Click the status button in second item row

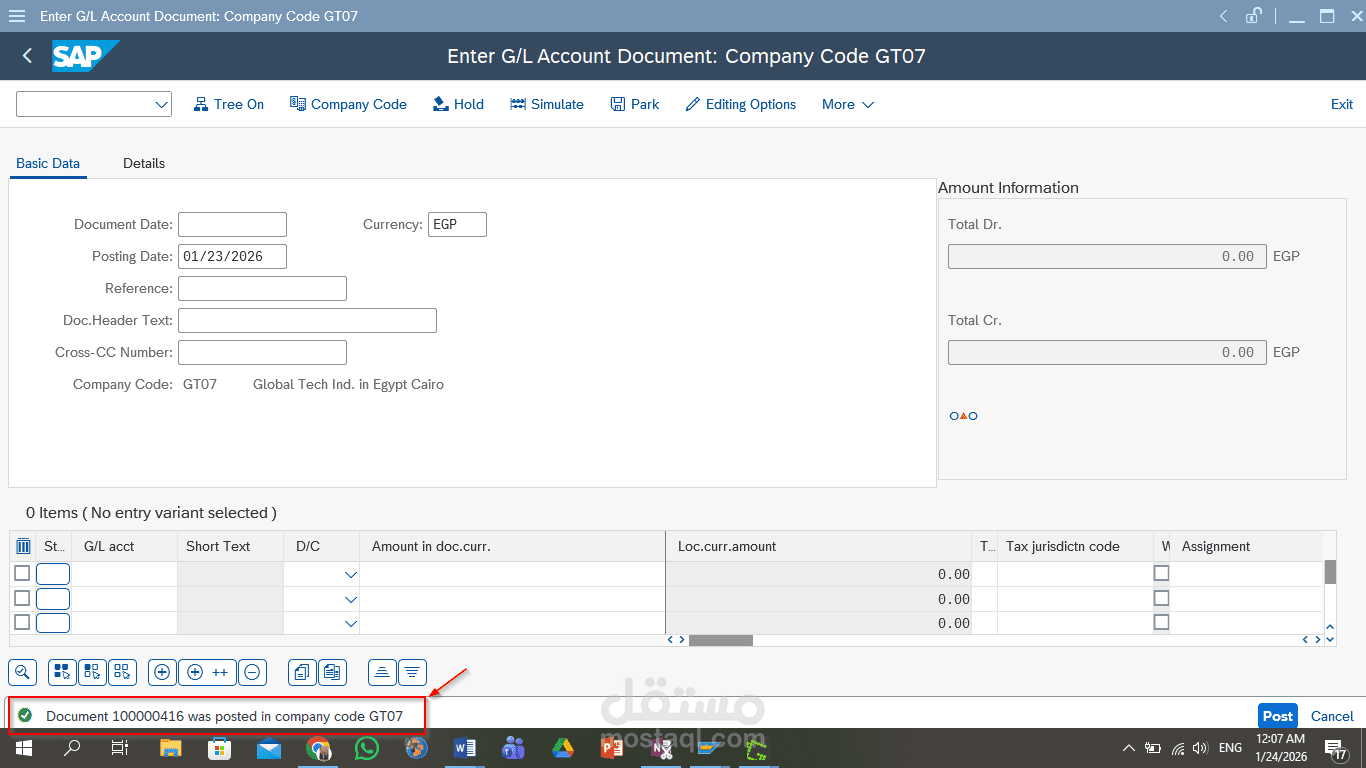[x=53, y=598]
